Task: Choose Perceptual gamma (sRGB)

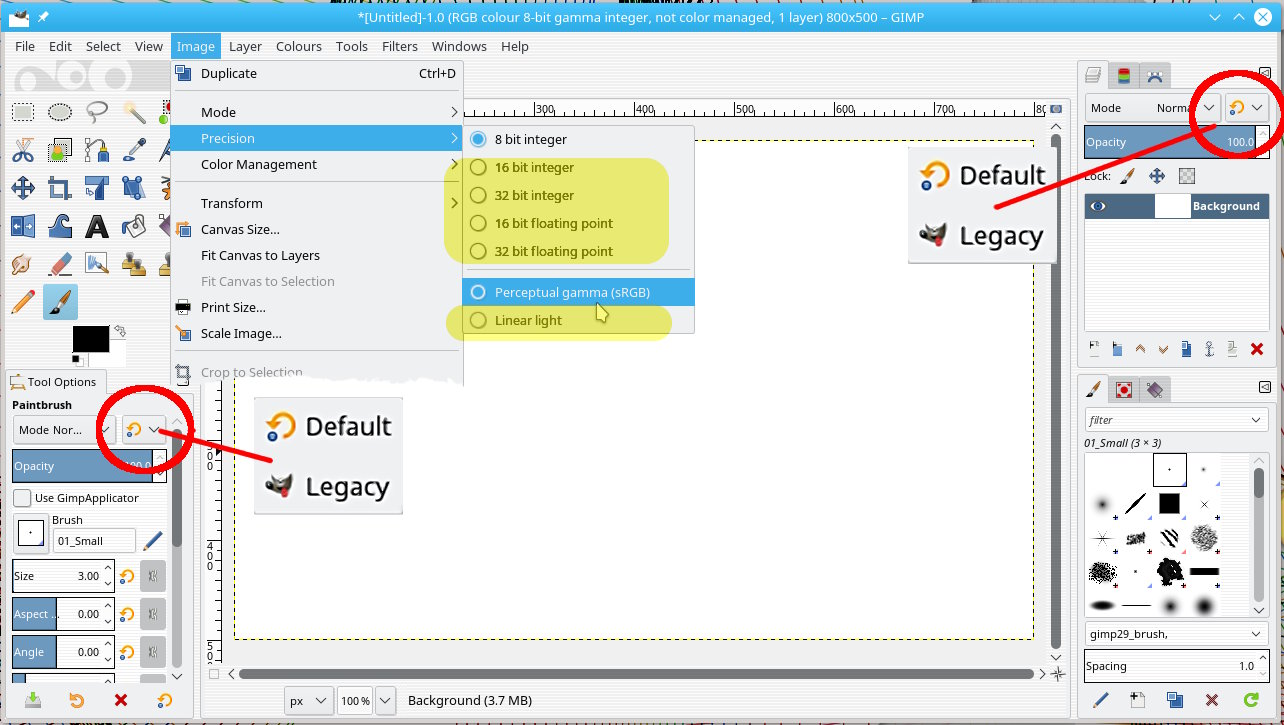Action: (578, 292)
